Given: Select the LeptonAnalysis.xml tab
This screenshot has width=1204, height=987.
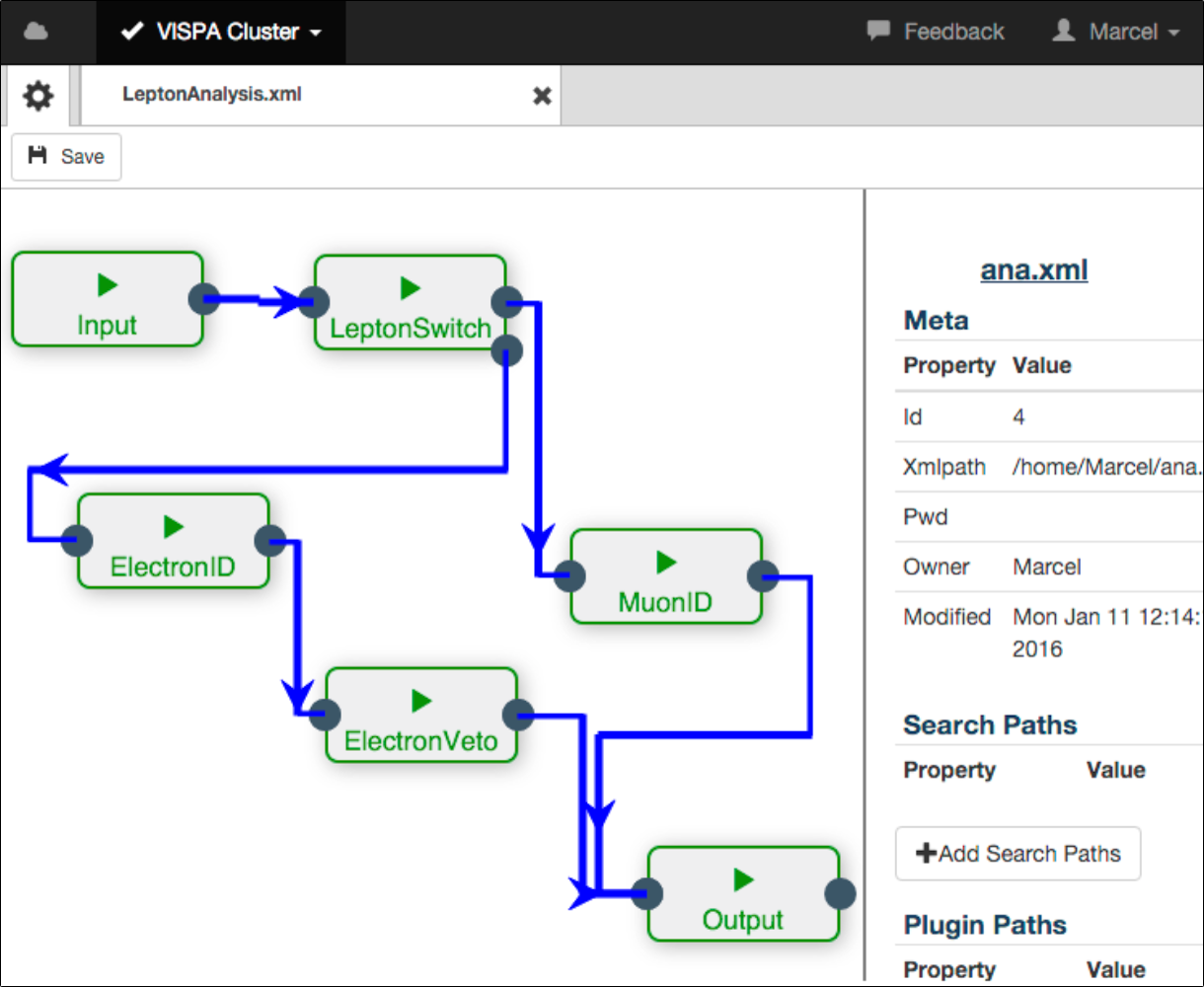Looking at the screenshot, I should (x=212, y=95).
